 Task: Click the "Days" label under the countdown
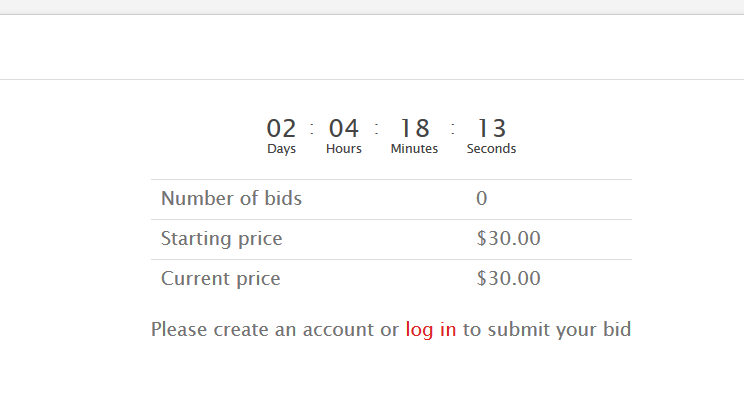[x=282, y=149]
